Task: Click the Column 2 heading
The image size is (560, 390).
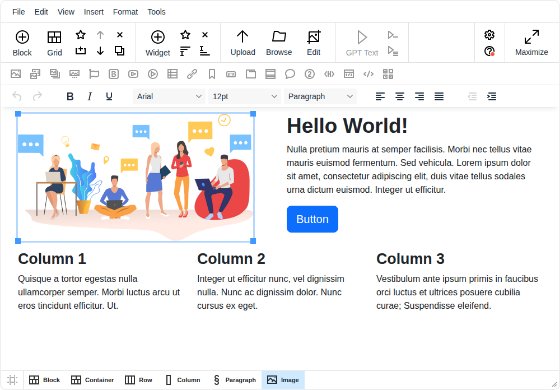Action: (231, 259)
